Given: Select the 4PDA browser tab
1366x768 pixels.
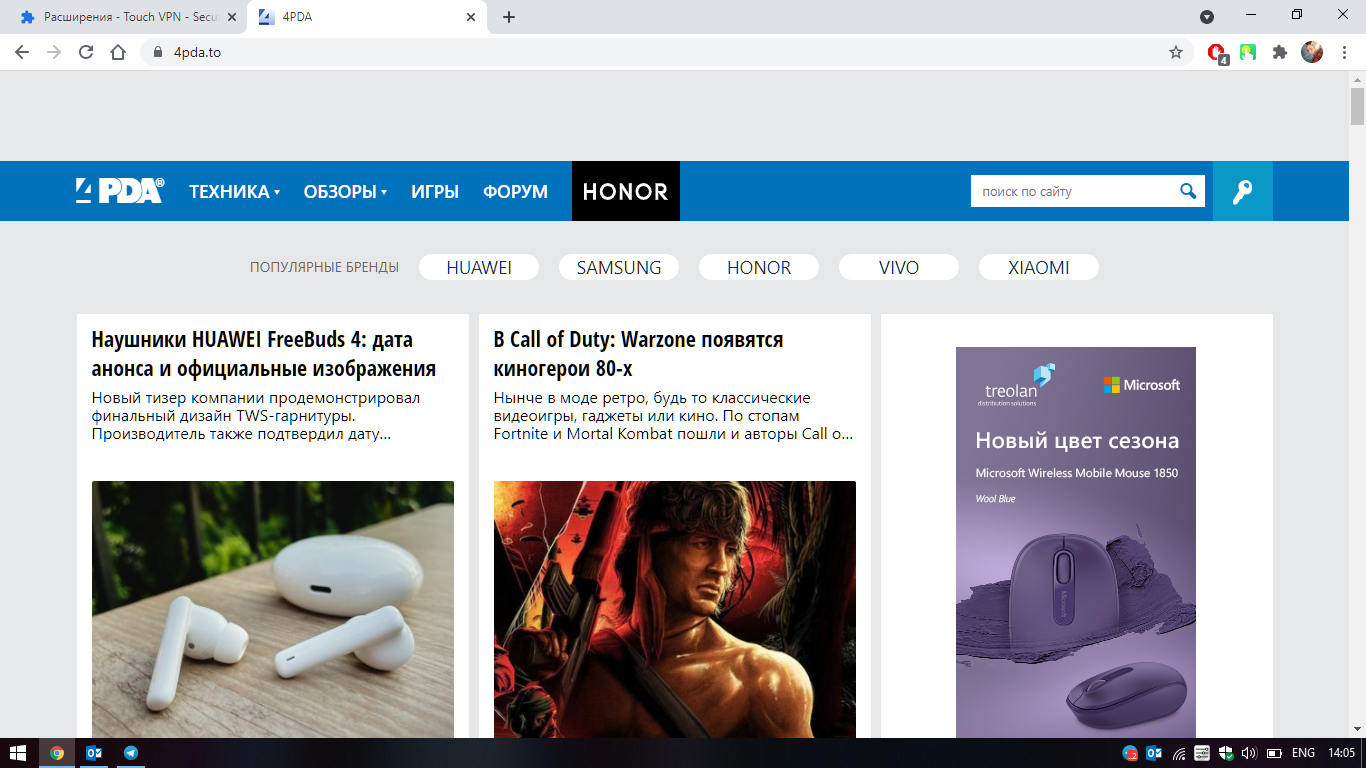Looking at the screenshot, I should point(367,17).
